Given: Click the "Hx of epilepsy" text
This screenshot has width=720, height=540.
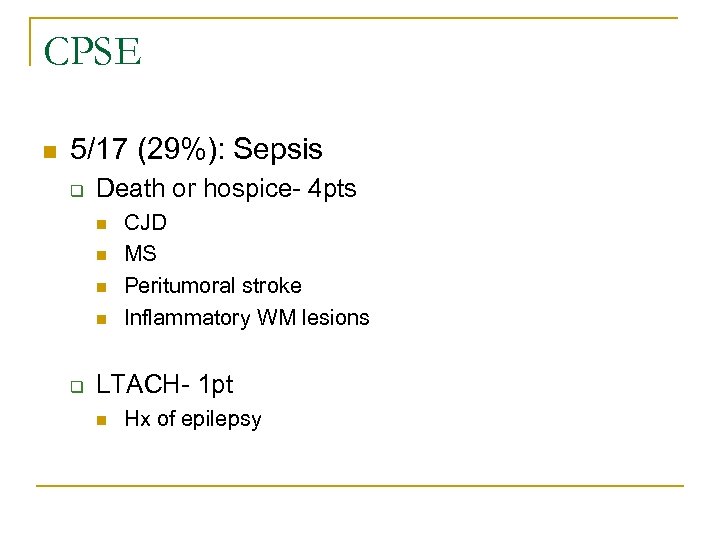Looking at the screenshot, I should [x=192, y=419].
